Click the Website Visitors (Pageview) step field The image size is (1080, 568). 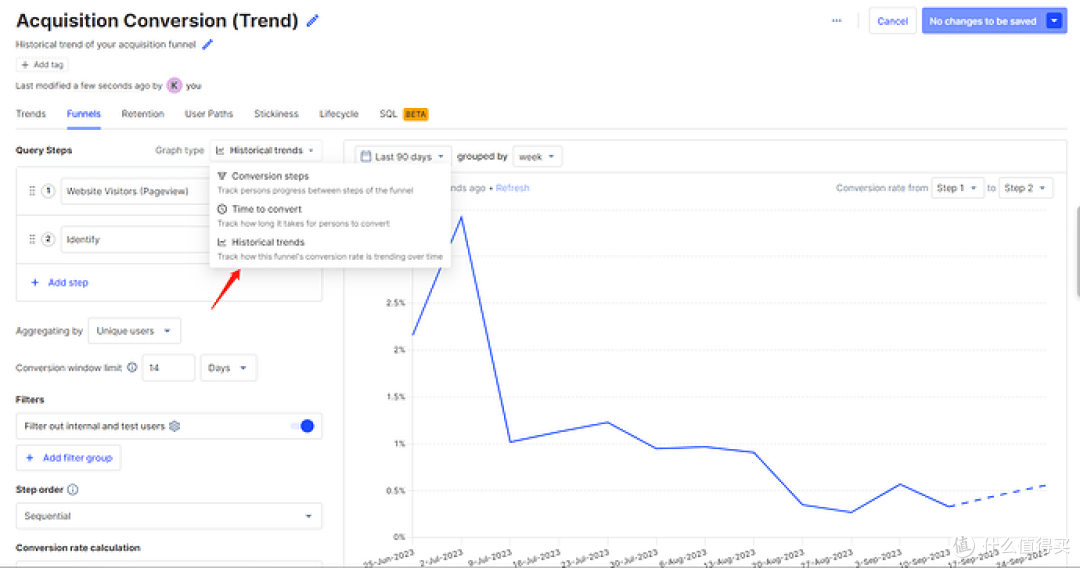click(136, 191)
